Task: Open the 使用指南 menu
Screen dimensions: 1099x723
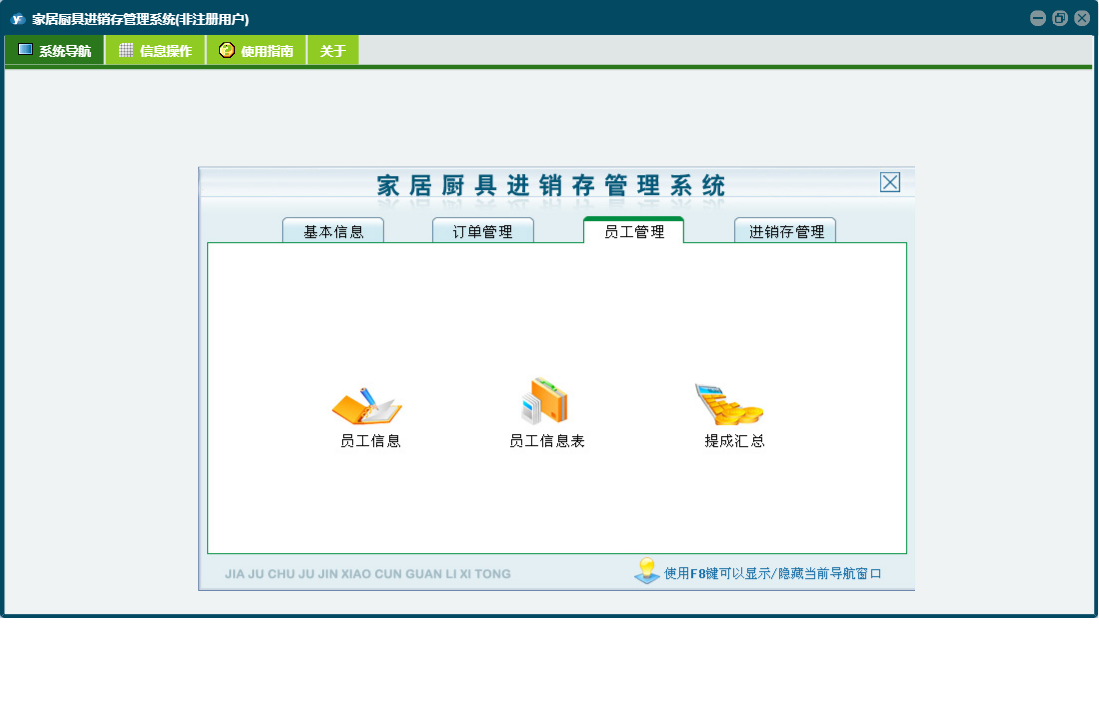Action: [257, 50]
